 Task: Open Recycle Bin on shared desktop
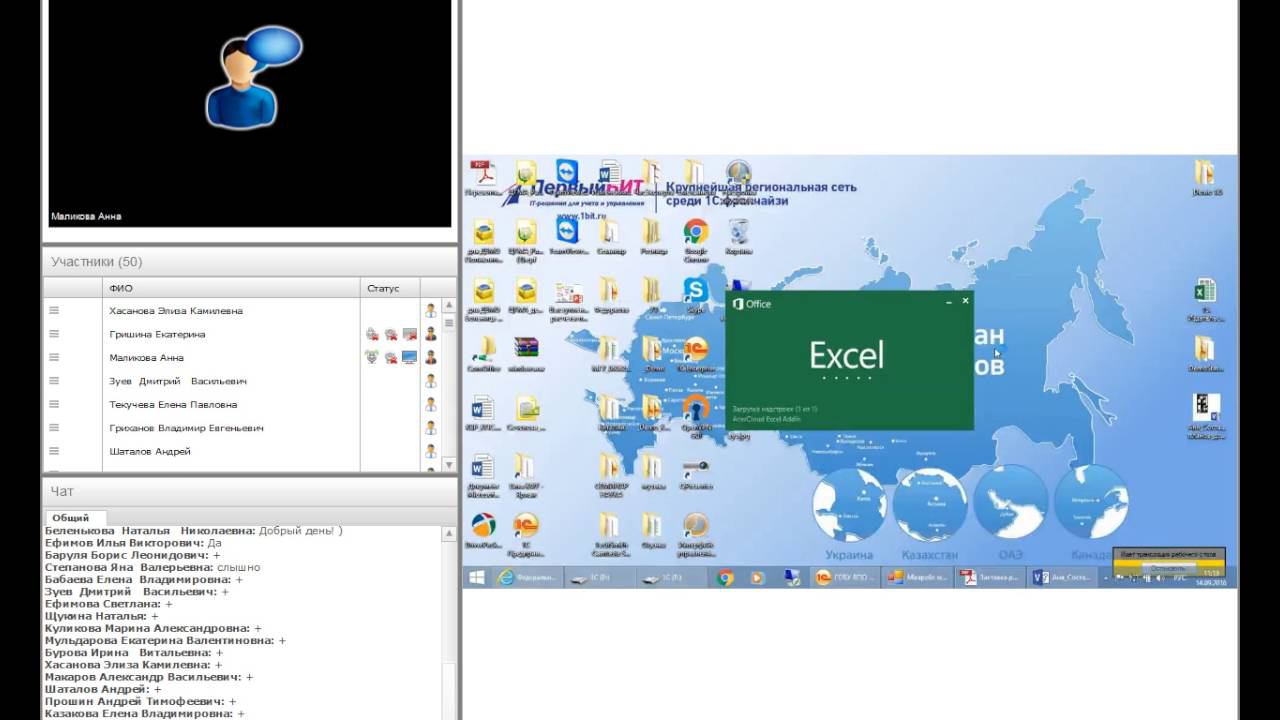click(739, 238)
